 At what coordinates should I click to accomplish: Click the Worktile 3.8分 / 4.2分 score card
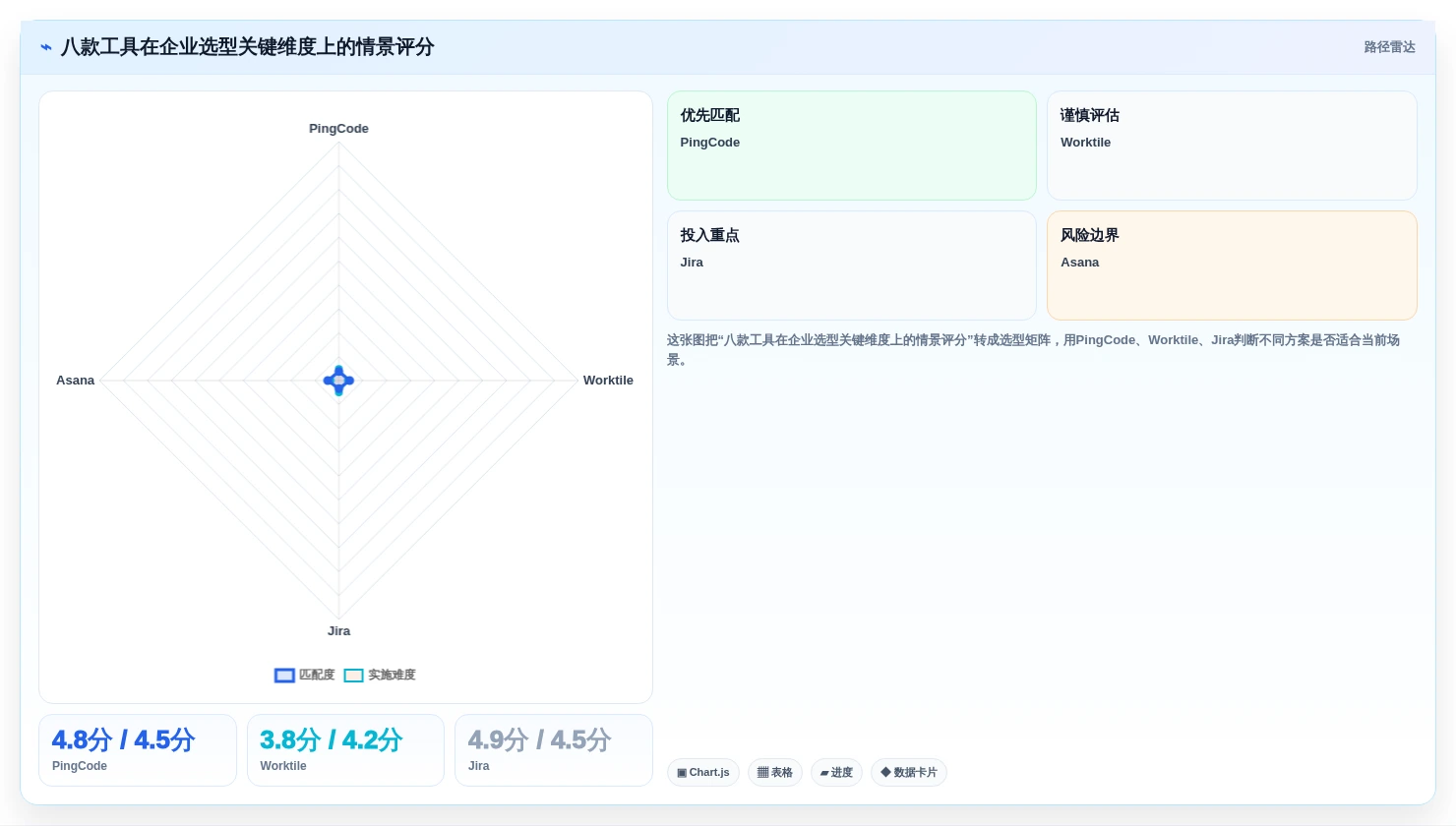345,750
